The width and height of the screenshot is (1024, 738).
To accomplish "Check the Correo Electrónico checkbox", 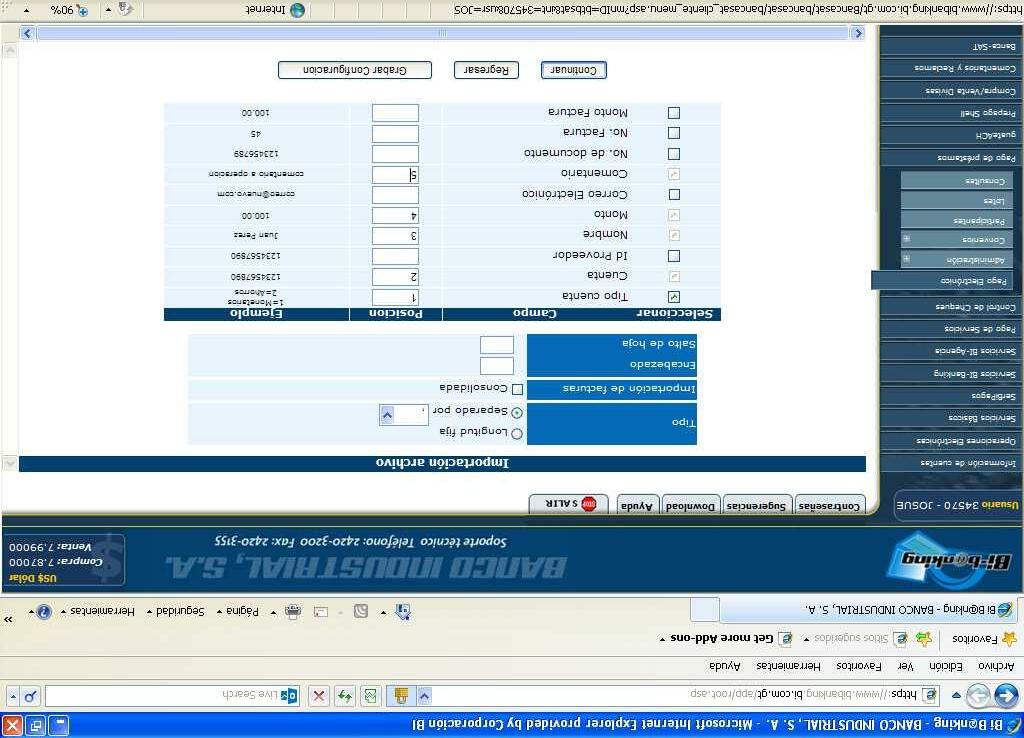I will coord(674,195).
